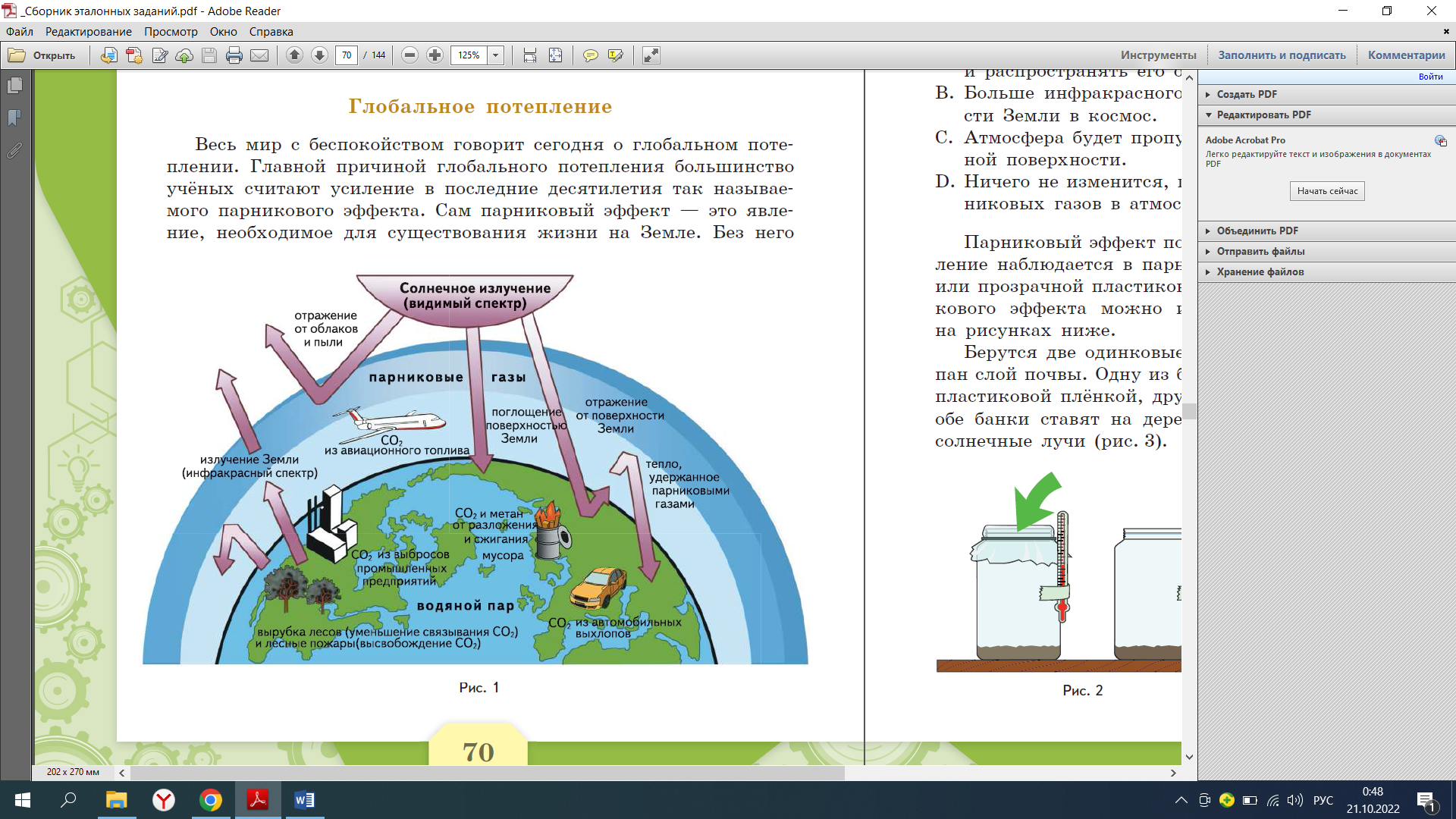Click the horizontal scrollbar thumb
Screen dimensions: 1456x819
pyautogui.click(x=488, y=773)
